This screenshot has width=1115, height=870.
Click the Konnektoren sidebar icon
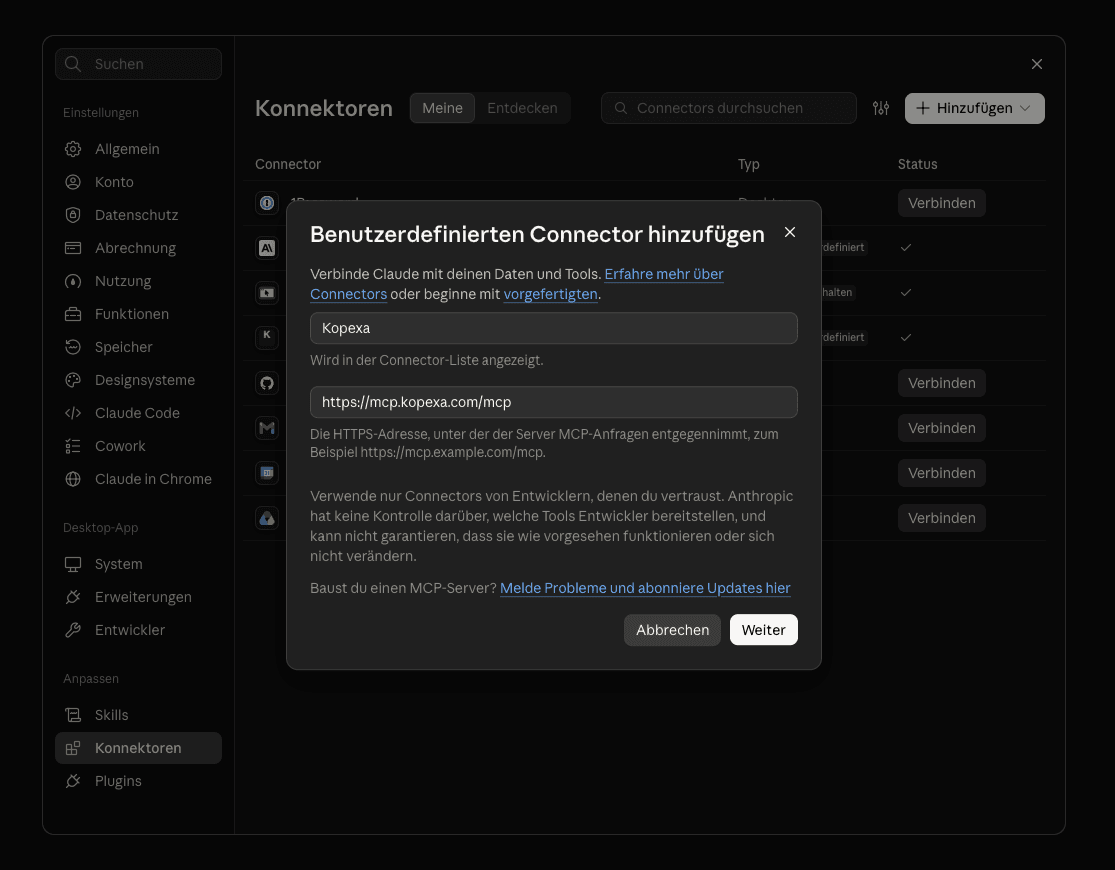tap(73, 748)
